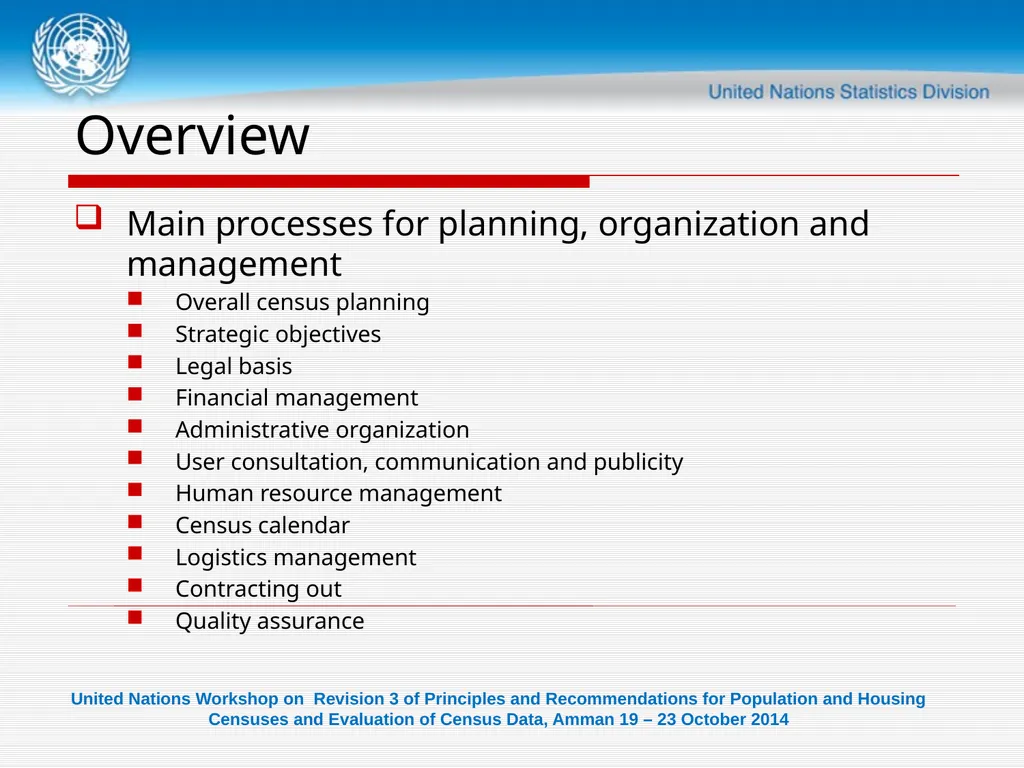
Task: Click the 'Strategic objectives' bullet text
Action: point(278,334)
